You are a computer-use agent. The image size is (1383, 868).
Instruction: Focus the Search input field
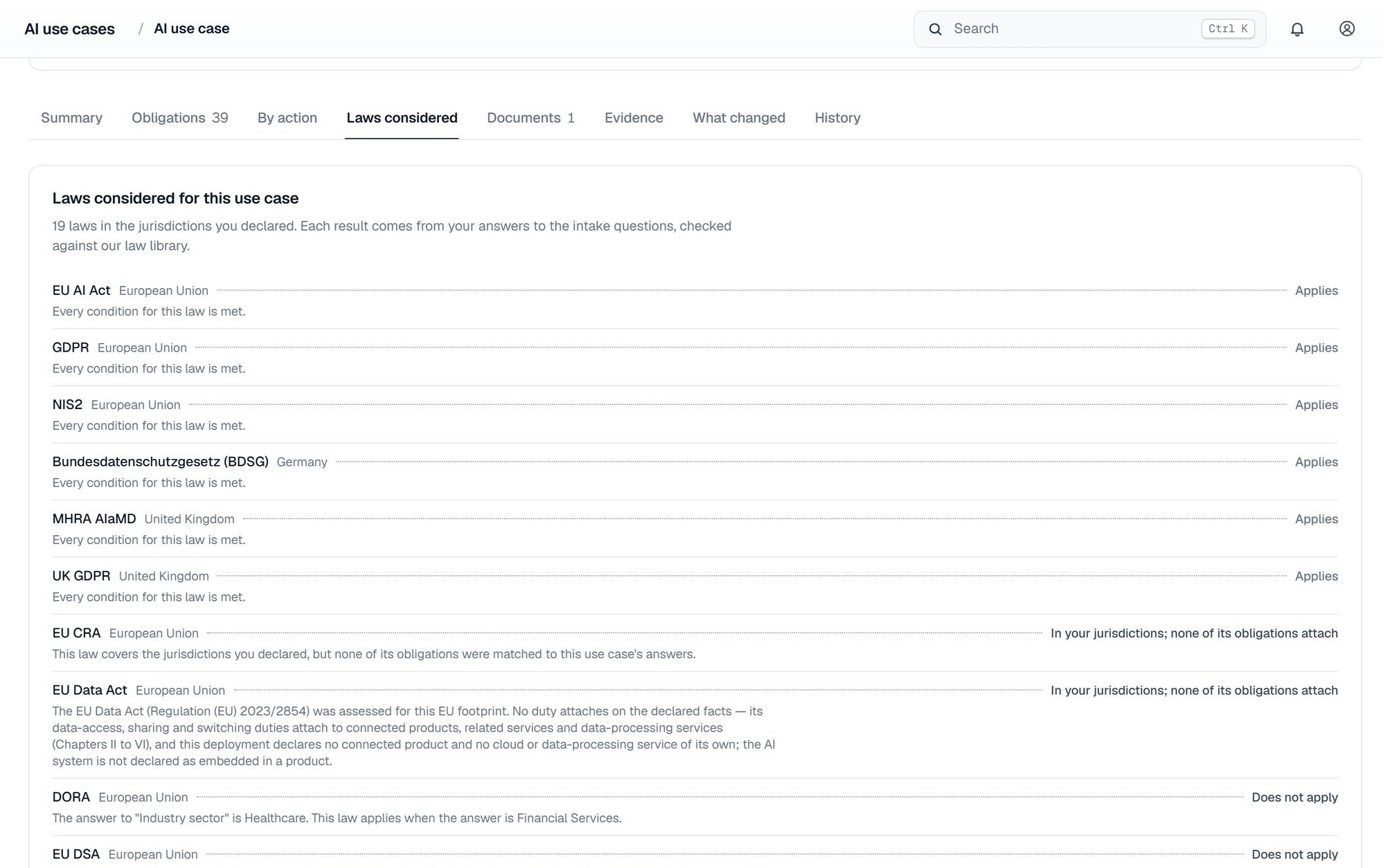click(x=1089, y=29)
